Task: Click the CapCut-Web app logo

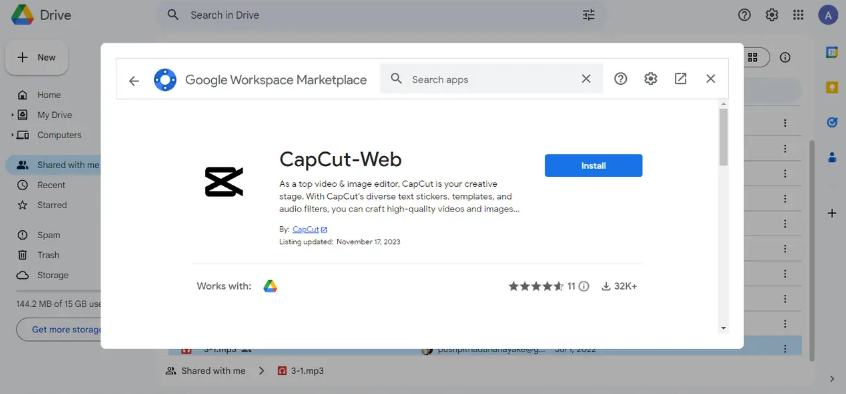Action: tap(224, 182)
